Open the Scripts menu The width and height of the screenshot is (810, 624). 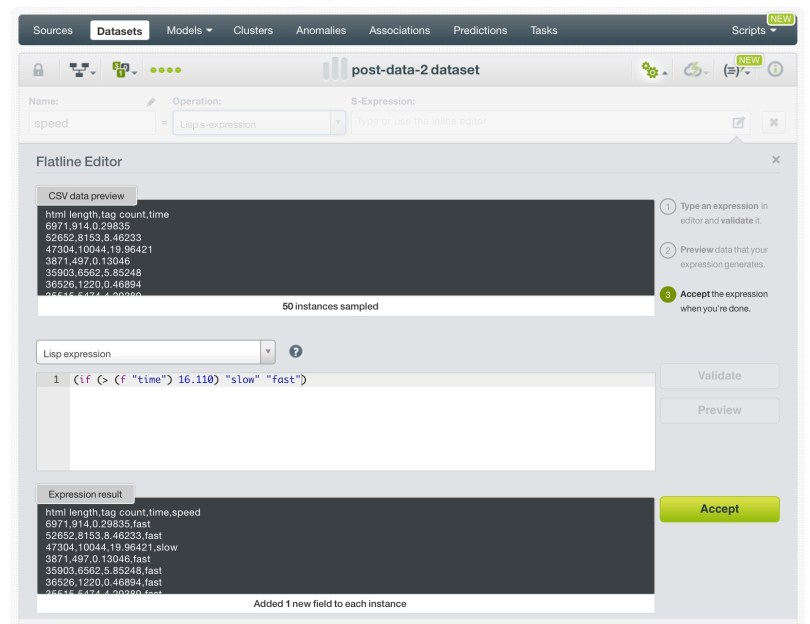pyautogui.click(x=753, y=30)
